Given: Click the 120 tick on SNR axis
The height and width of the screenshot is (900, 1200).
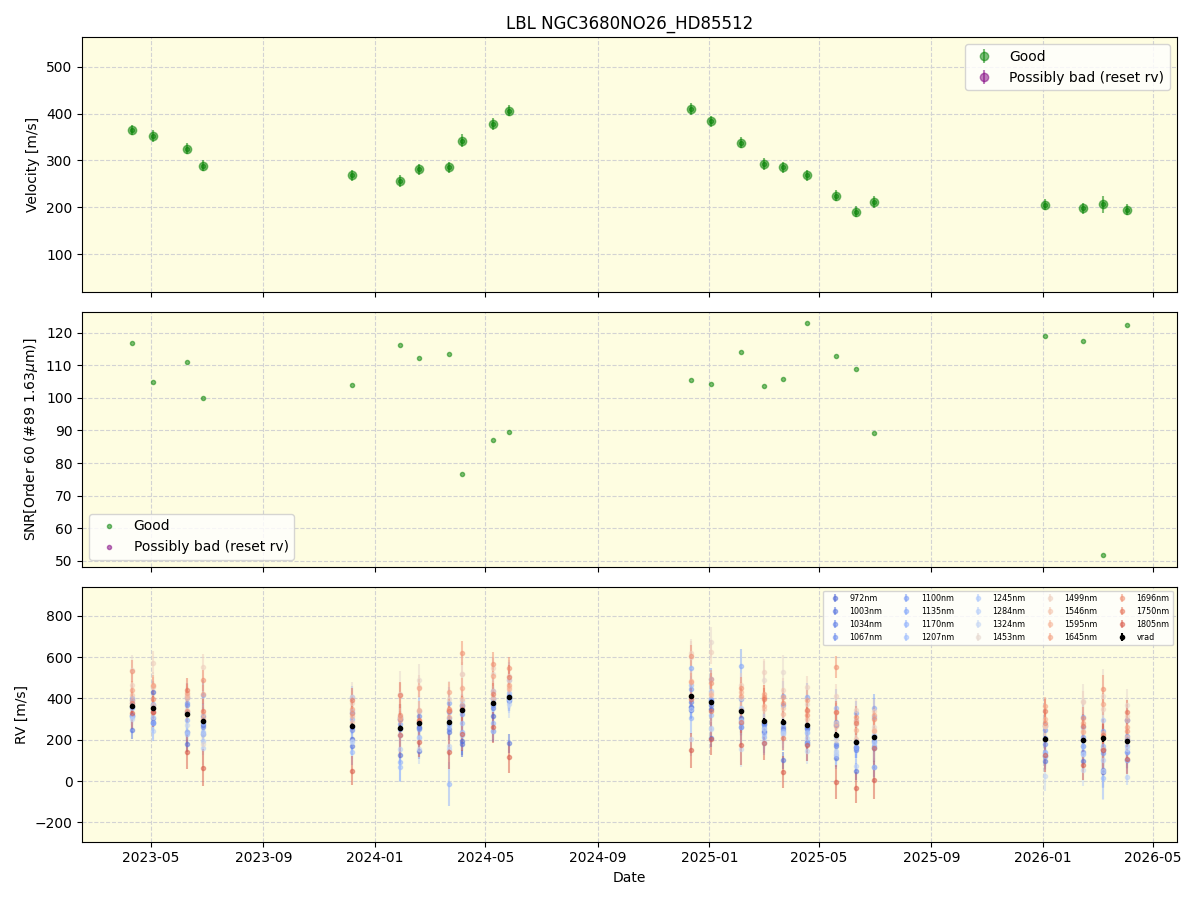Looking at the screenshot, I should point(62,333).
